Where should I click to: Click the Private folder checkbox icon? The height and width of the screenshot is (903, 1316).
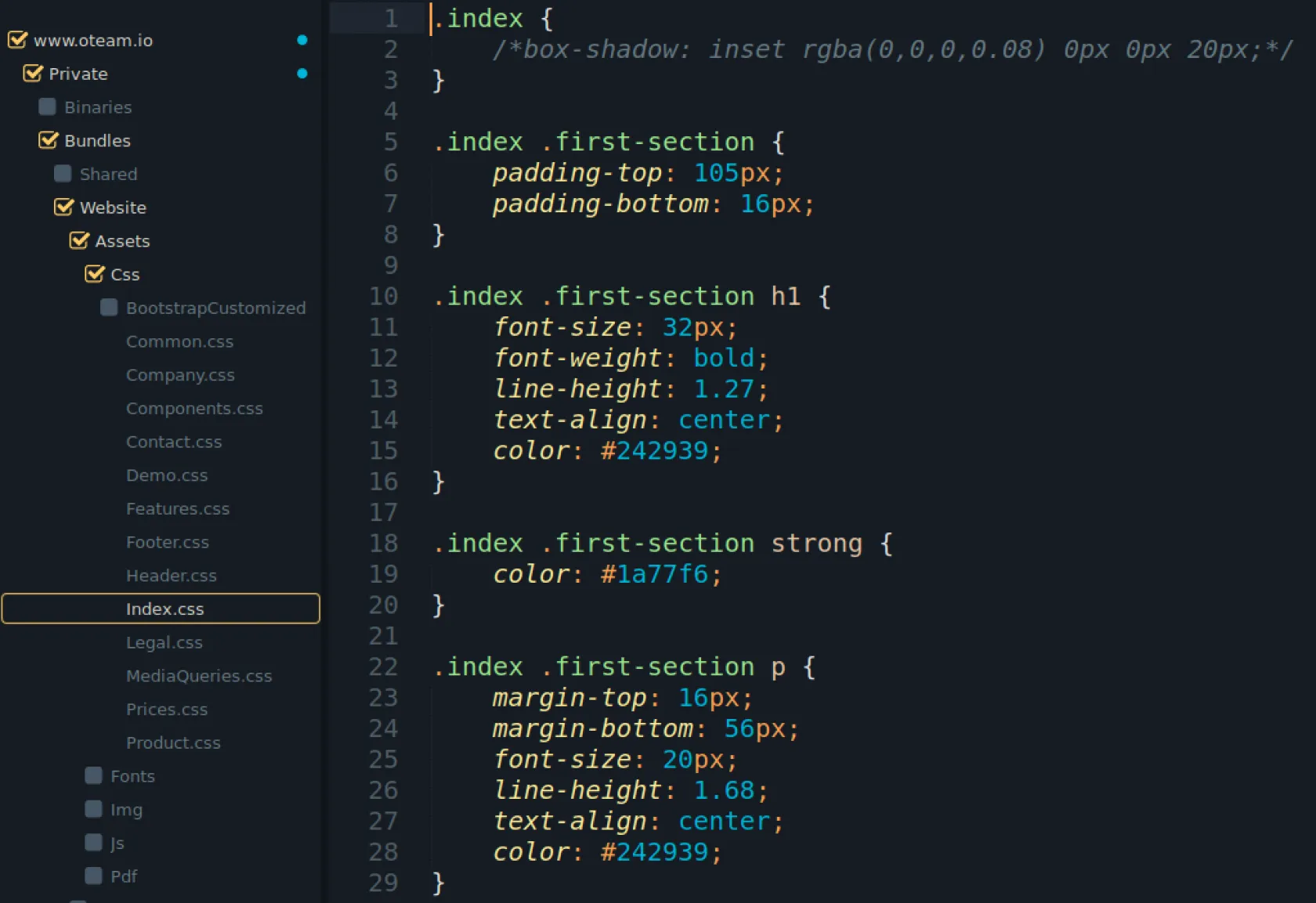[x=33, y=74]
